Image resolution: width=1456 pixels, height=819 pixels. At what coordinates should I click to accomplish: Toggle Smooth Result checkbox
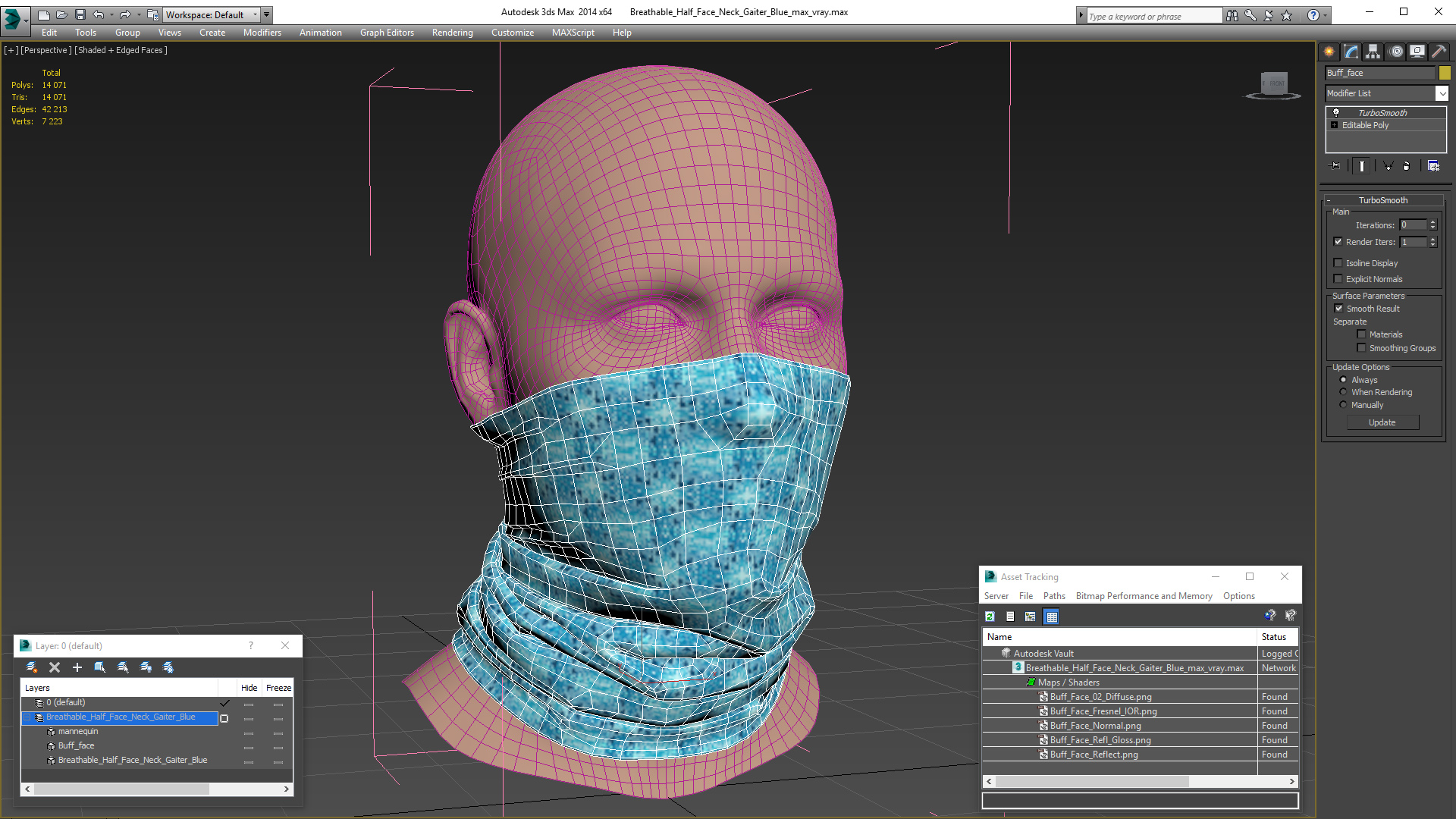[1338, 309]
